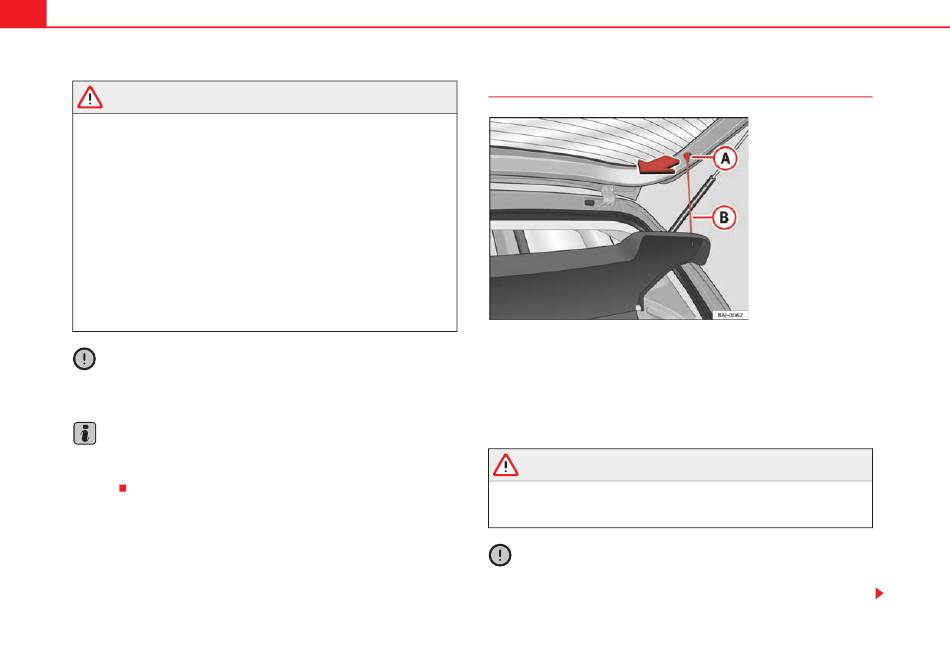Click the red hand pointer in the illustration

pyautogui.click(x=658, y=165)
